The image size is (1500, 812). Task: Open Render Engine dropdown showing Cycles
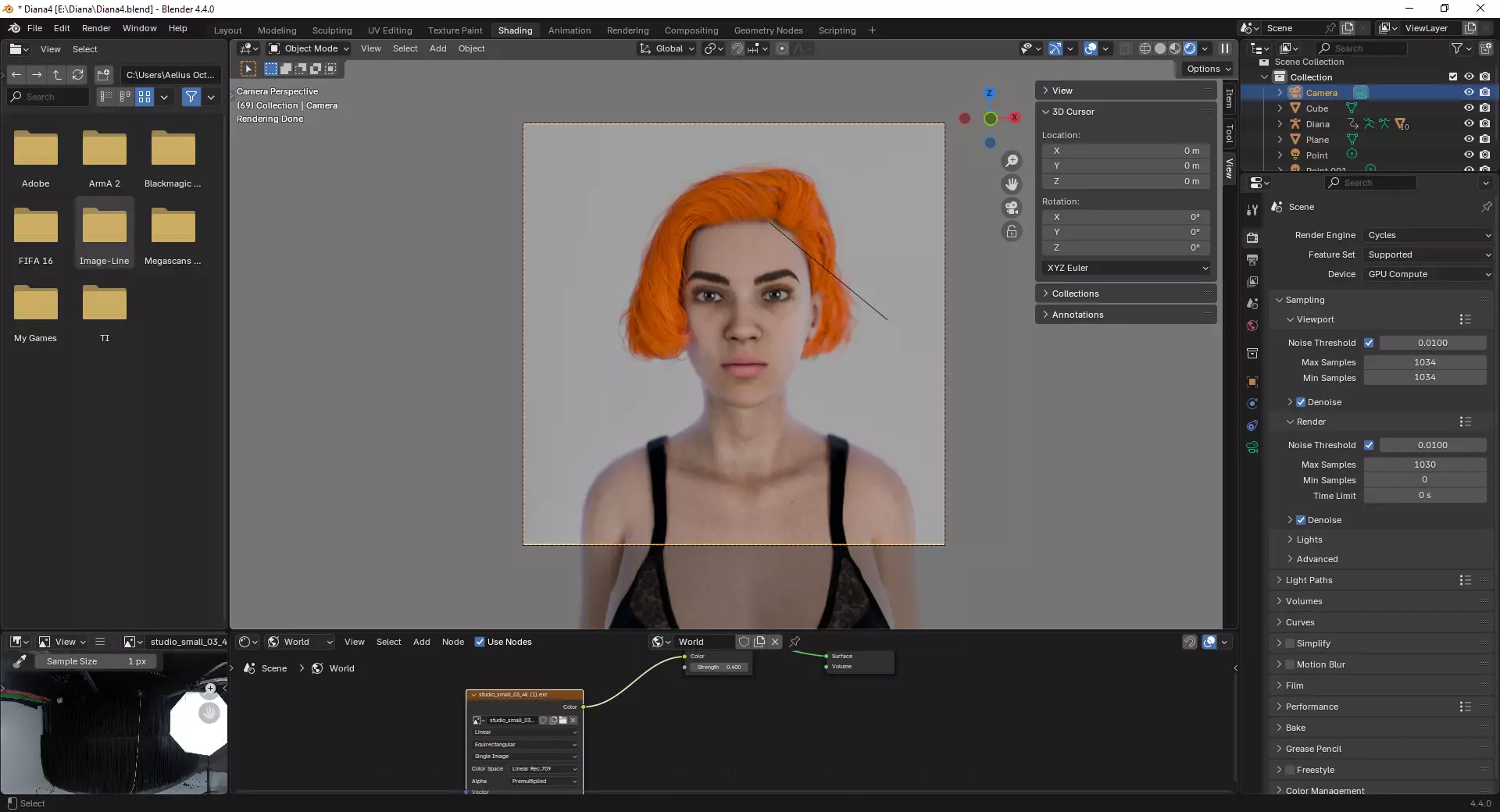pos(1428,235)
